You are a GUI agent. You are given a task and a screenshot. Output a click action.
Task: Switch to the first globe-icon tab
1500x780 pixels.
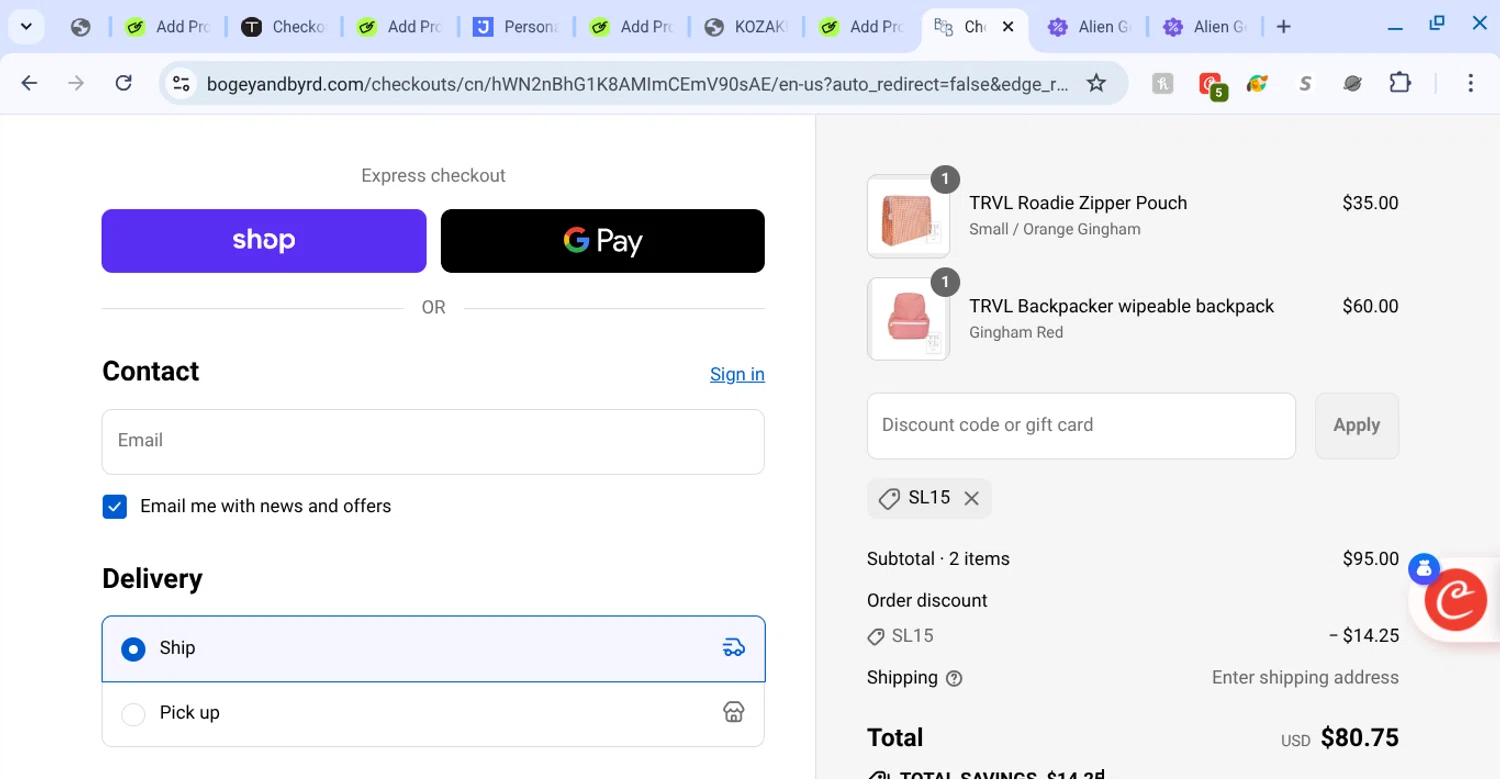81,27
